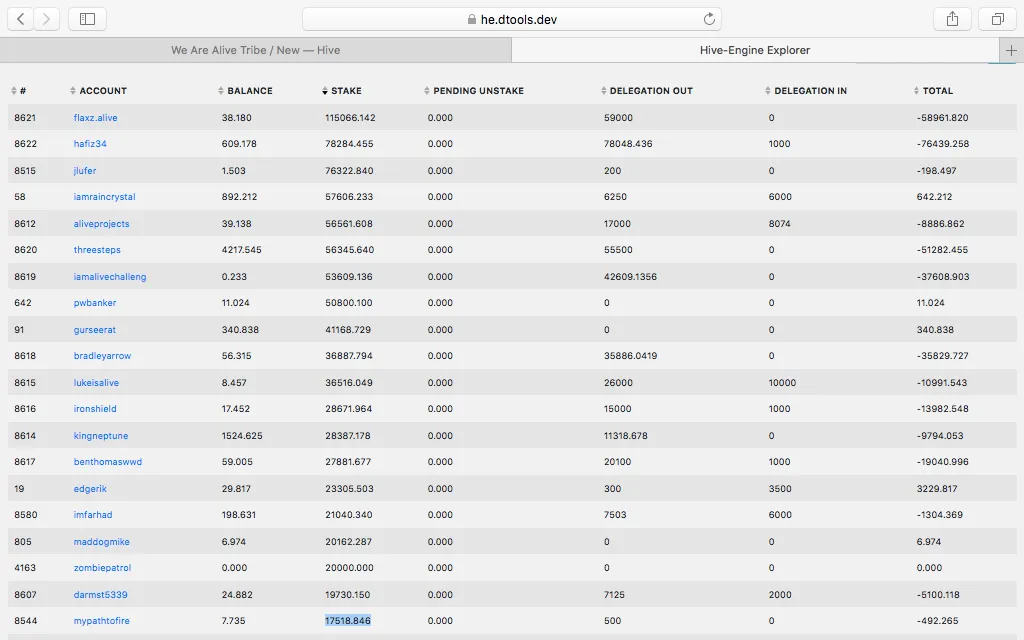The image size is (1024, 640).
Task: Open the Share sheet icon
Action: pyautogui.click(x=952, y=19)
